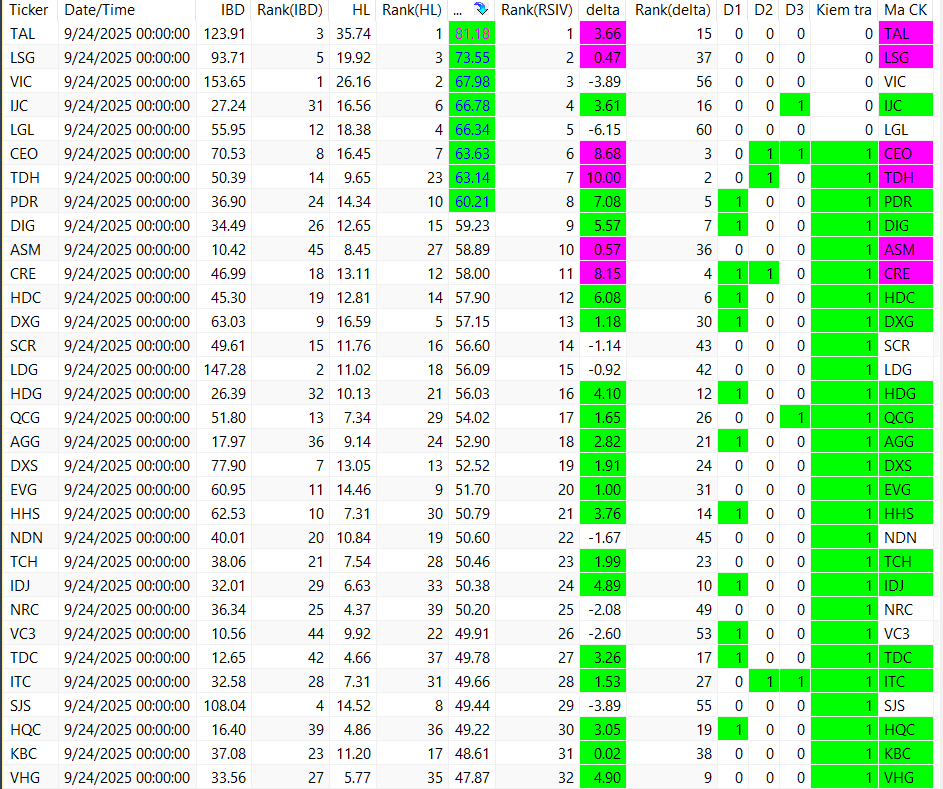Viewport: 943px width, 789px height.
Task: Click the D1 column header
Action: pyautogui.click(x=732, y=10)
